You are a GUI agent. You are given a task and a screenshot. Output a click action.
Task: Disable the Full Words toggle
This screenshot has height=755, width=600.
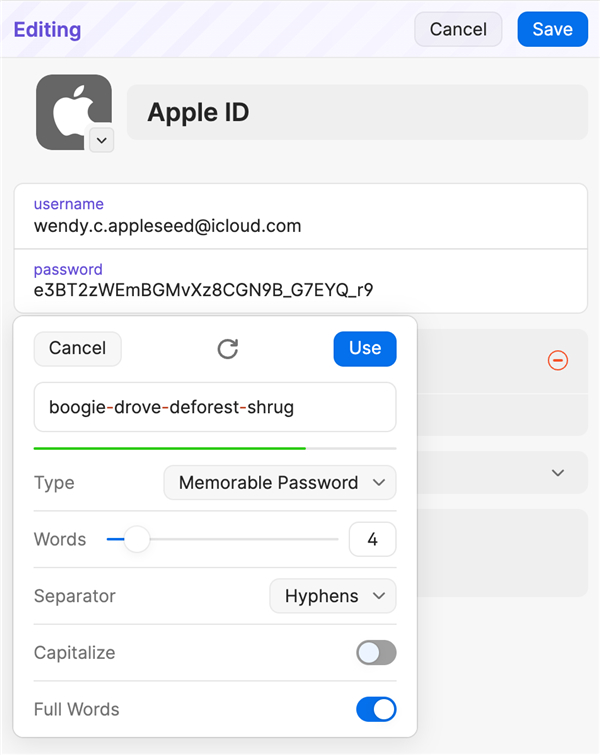coord(376,709)
